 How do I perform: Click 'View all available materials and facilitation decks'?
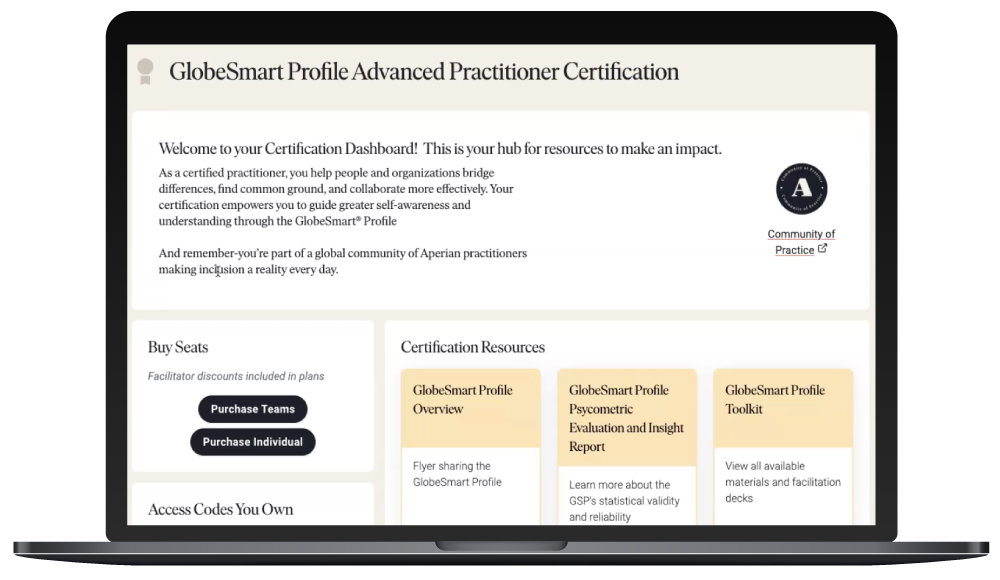783,482
